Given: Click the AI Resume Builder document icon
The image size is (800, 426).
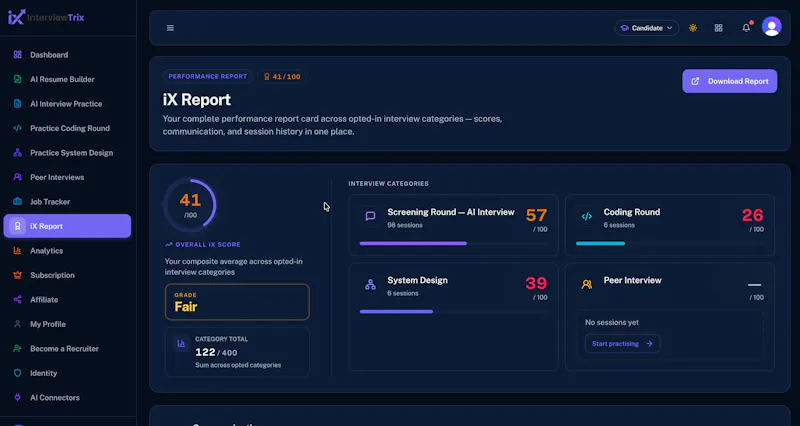Looking at the screenshot, I should tap(17, 79).
